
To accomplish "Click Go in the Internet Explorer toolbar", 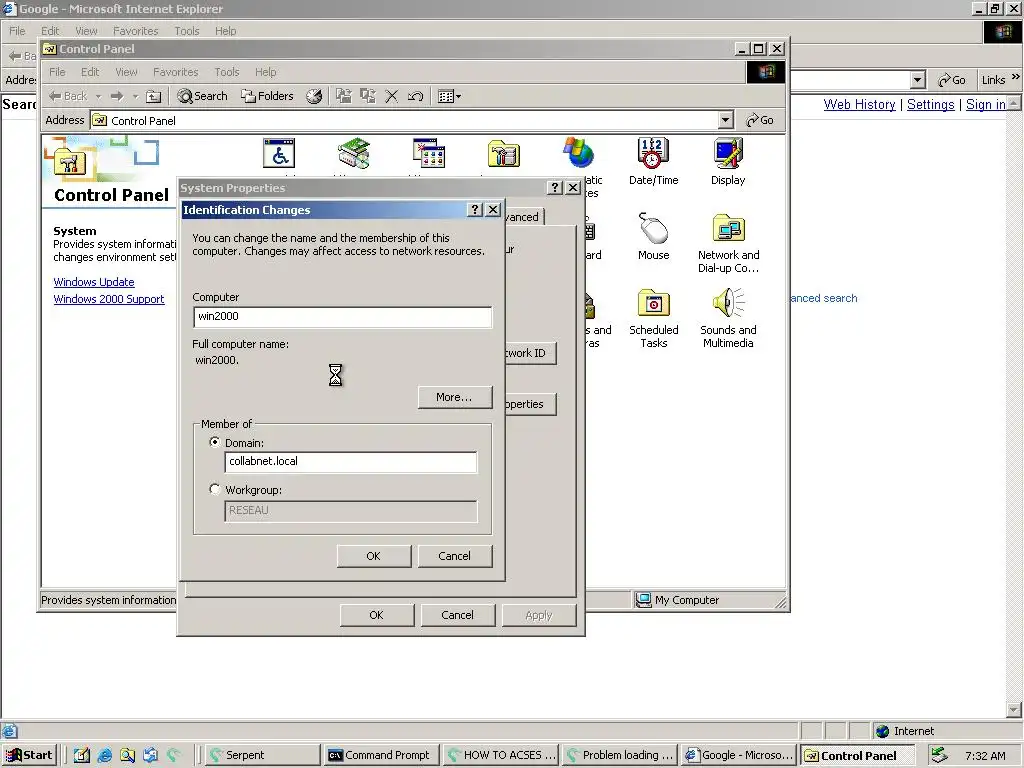I will [952, 80].
